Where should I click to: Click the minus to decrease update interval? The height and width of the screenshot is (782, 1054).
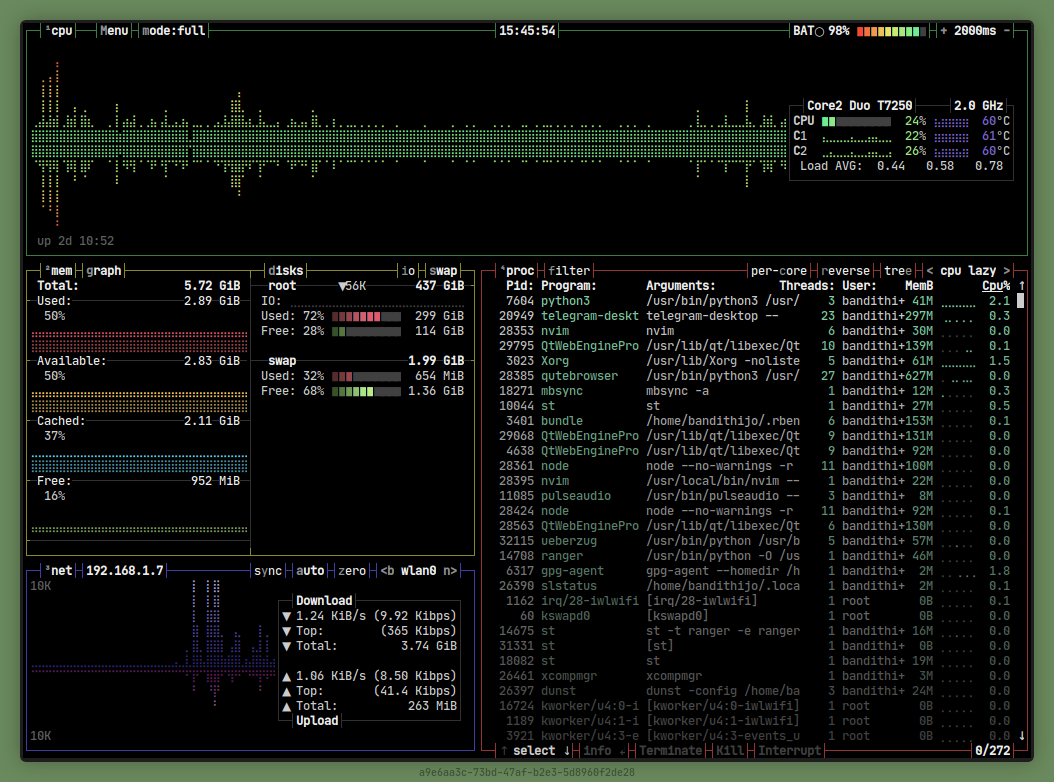pyautogui.click(x=1007, y=31)
